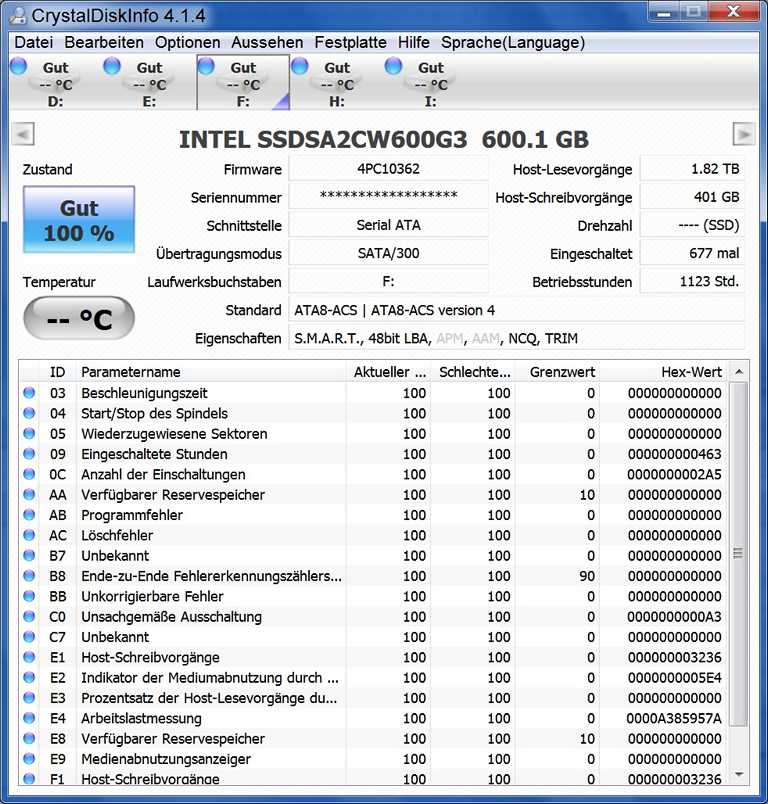Open the Festplatte menu

(351, 42)
